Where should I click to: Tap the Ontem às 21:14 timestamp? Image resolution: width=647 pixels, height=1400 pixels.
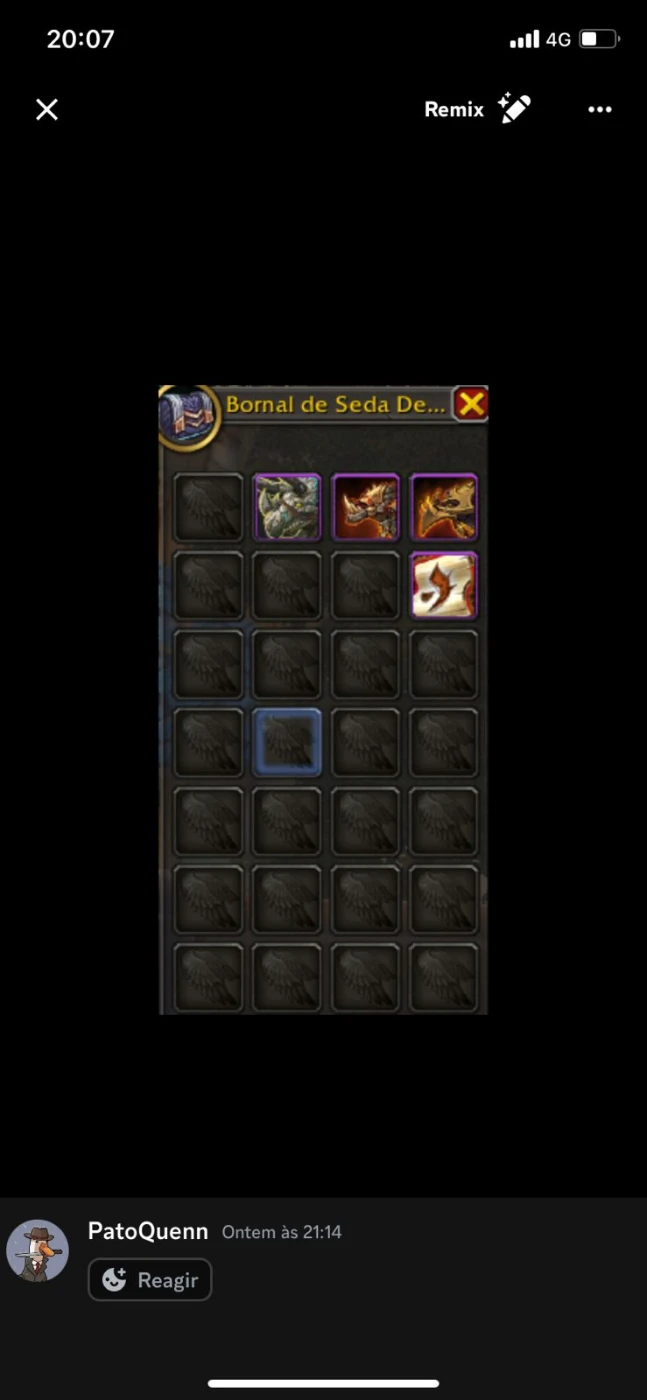[282, 1232]
